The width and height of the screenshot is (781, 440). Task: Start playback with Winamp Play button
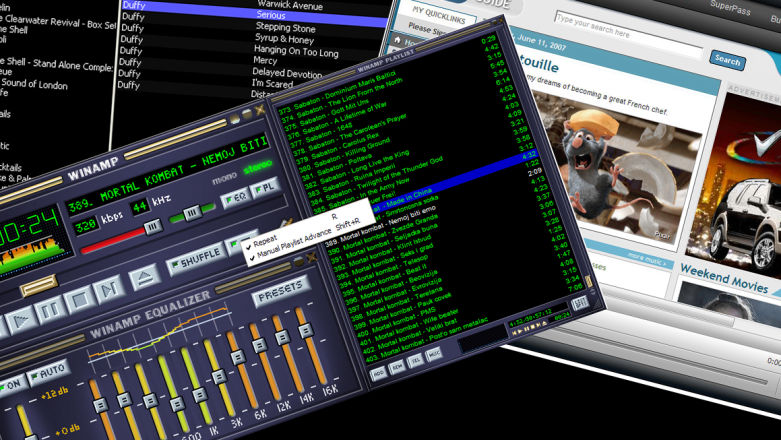pyautogui.click(x=21, y=321)
